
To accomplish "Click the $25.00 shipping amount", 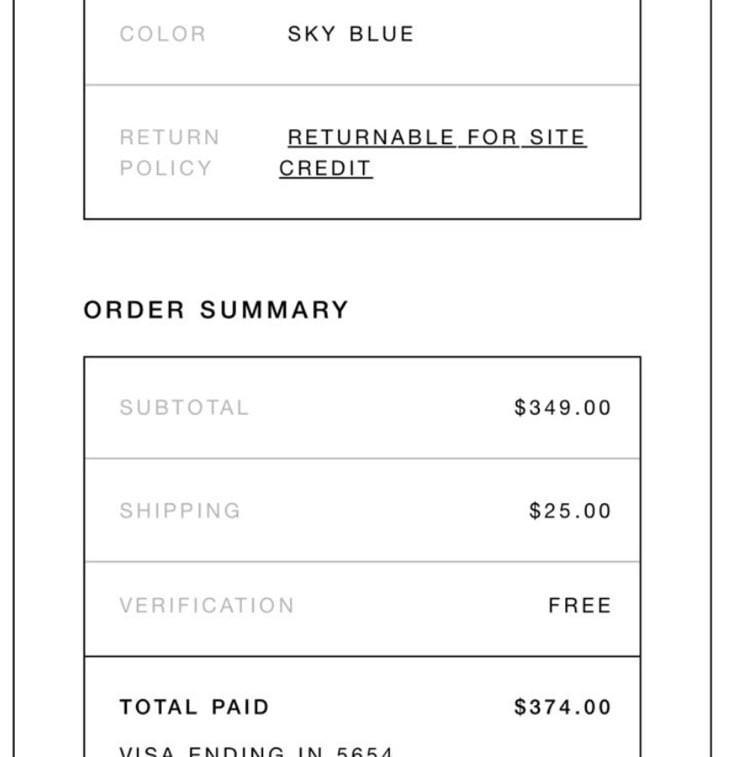I will coord(570,511).
